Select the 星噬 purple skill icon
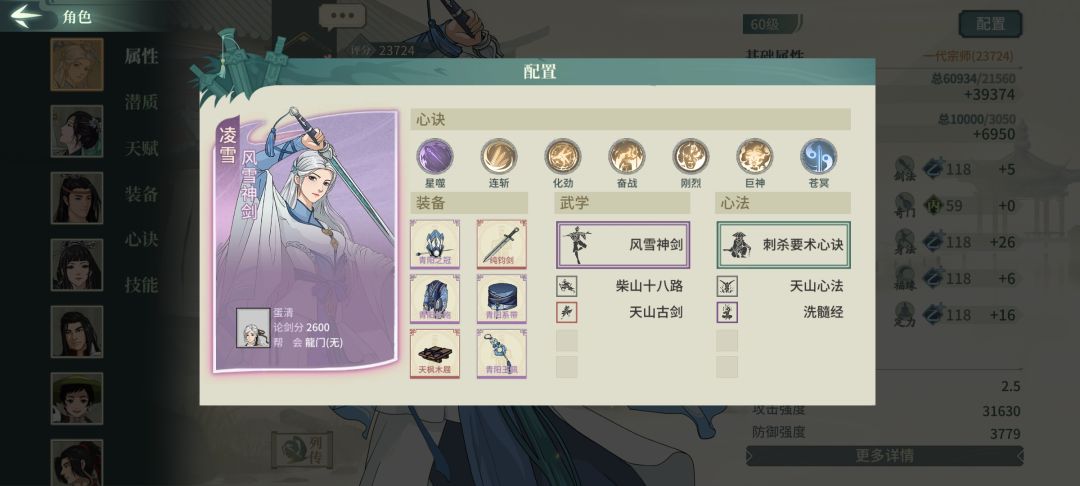The image size is (1080, 486). click(x=435, y=156)
